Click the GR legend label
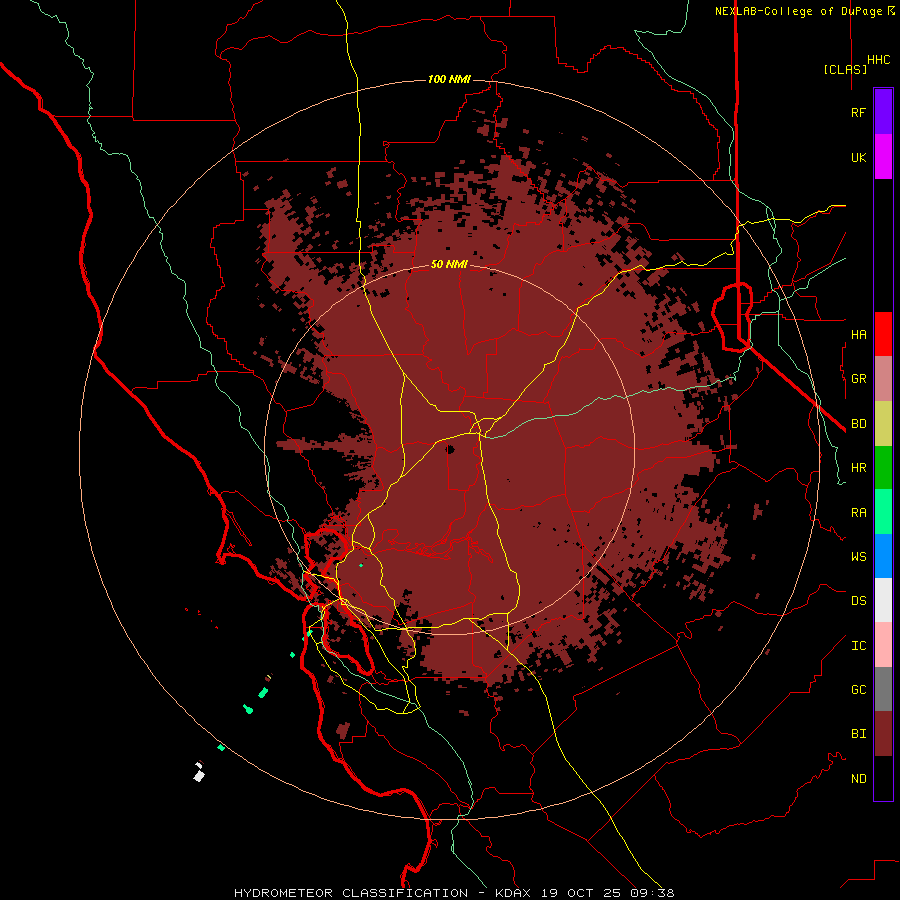The image size is (900, 900). coord(858,379)
